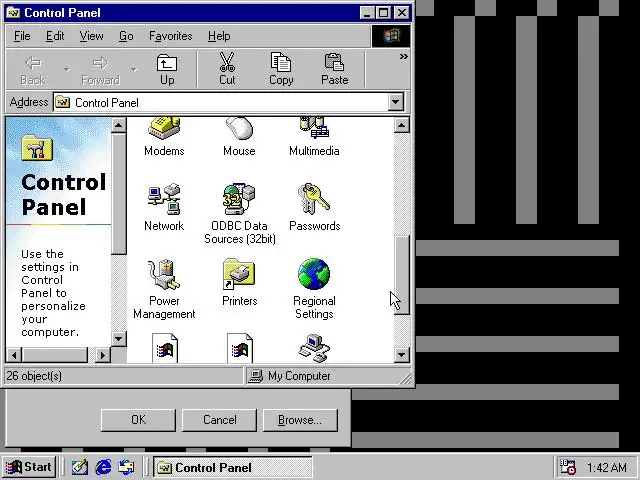The image size is (640, 480).
Task: Open the Back history dropdown arrow
Action: [x=67, y=70]
